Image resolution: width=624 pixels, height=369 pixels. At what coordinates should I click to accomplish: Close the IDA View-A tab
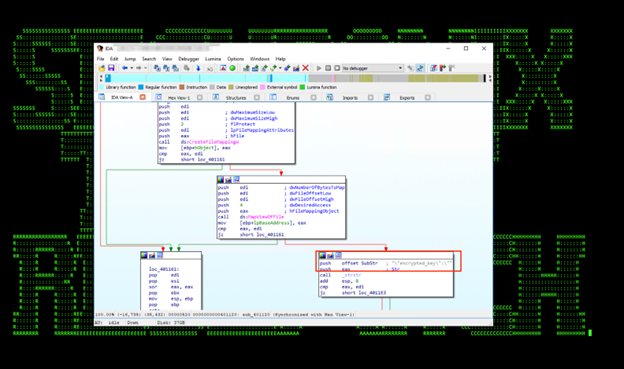pos(142,97)
